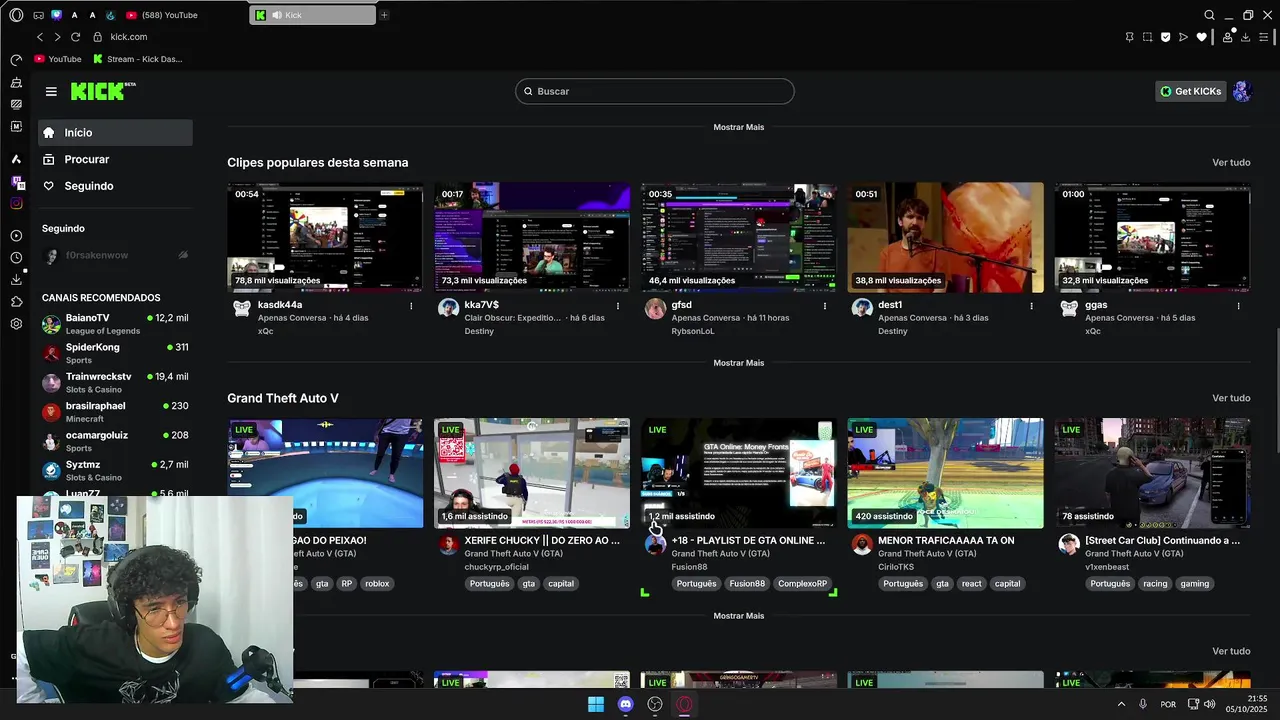The width and height of the screenshot is (1280, 720).
Task: Open XERIFE CHUCKY stream thumbnail
Action: coord(532,473)
